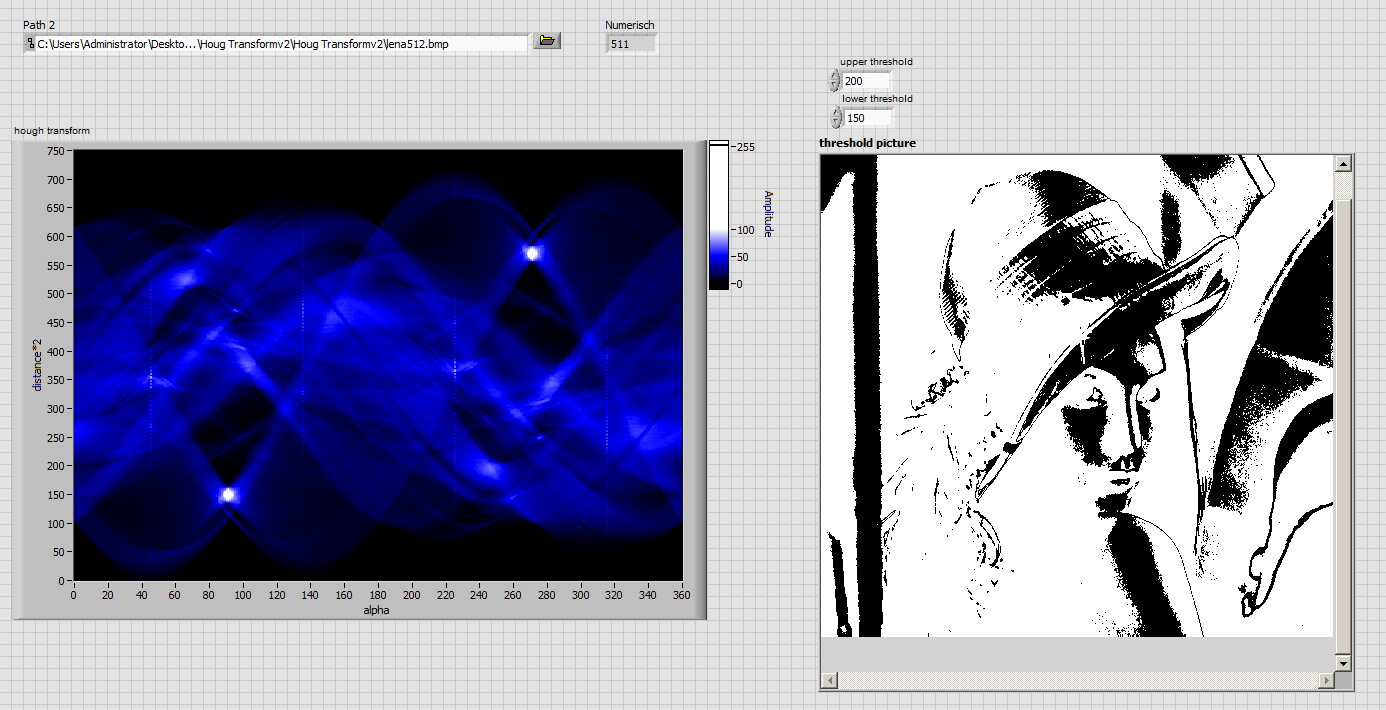Click the 750 value on the y-axis
This screenshot has width=1386, height=710.
coord(55,151)
